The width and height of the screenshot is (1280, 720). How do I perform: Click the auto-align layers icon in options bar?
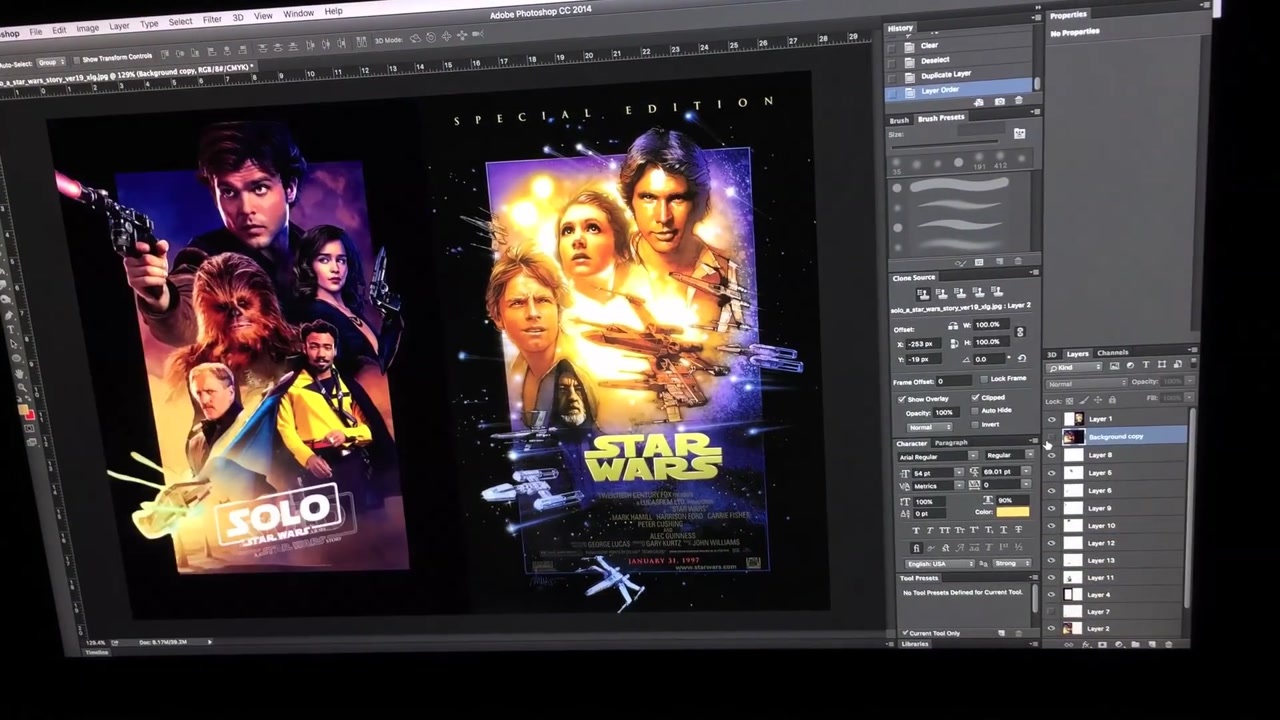coord(361,42)
